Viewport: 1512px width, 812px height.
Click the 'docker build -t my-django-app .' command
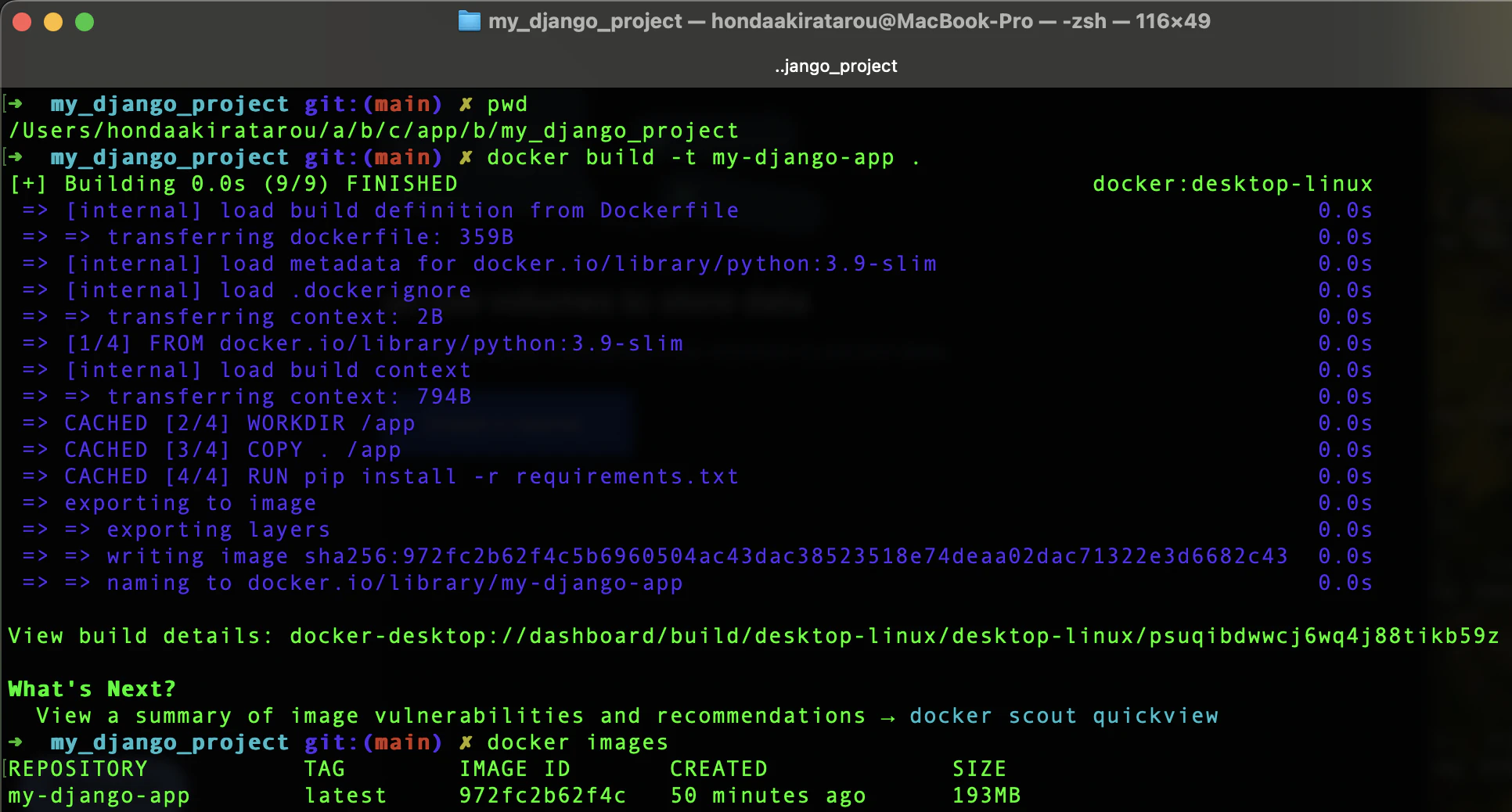pyautogui.click(x=704, y=157)
